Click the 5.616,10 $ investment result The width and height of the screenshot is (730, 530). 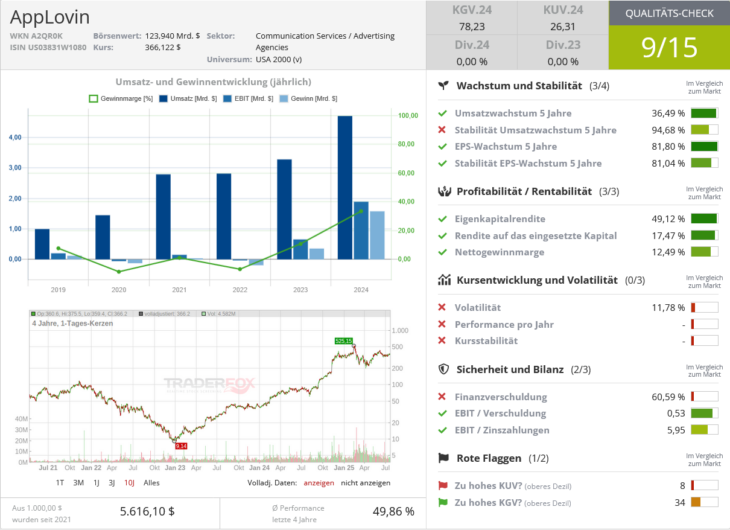click(x=147, y=511)
